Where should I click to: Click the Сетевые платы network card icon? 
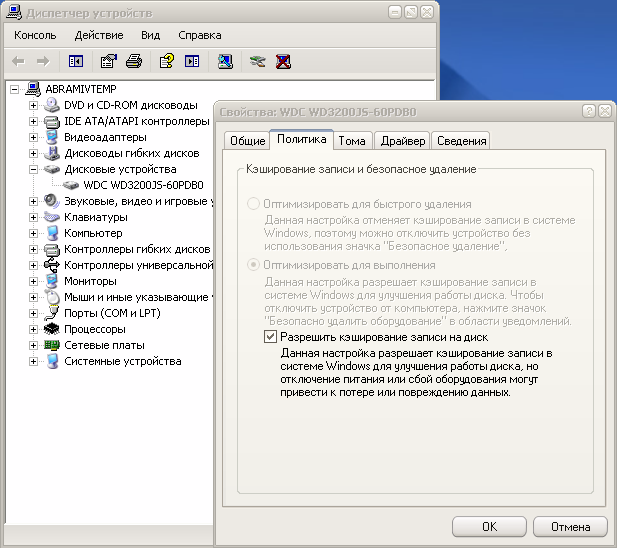pos(52,345)
